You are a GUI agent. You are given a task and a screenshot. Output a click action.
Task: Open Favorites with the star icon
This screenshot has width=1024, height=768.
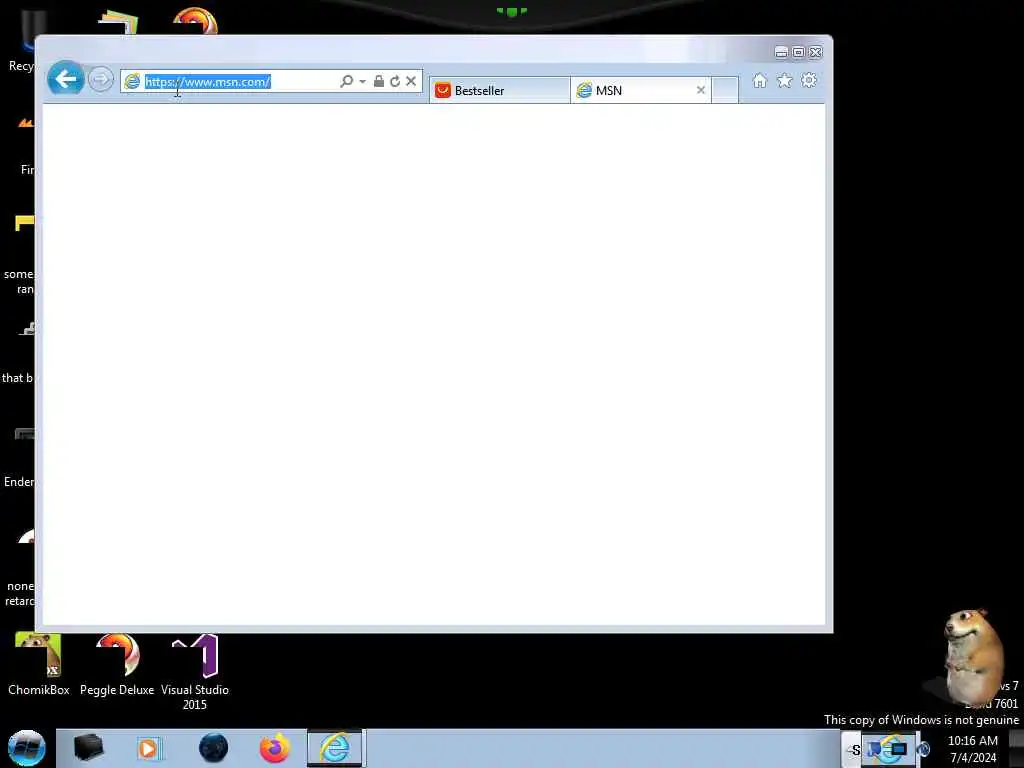coord(784,81)
